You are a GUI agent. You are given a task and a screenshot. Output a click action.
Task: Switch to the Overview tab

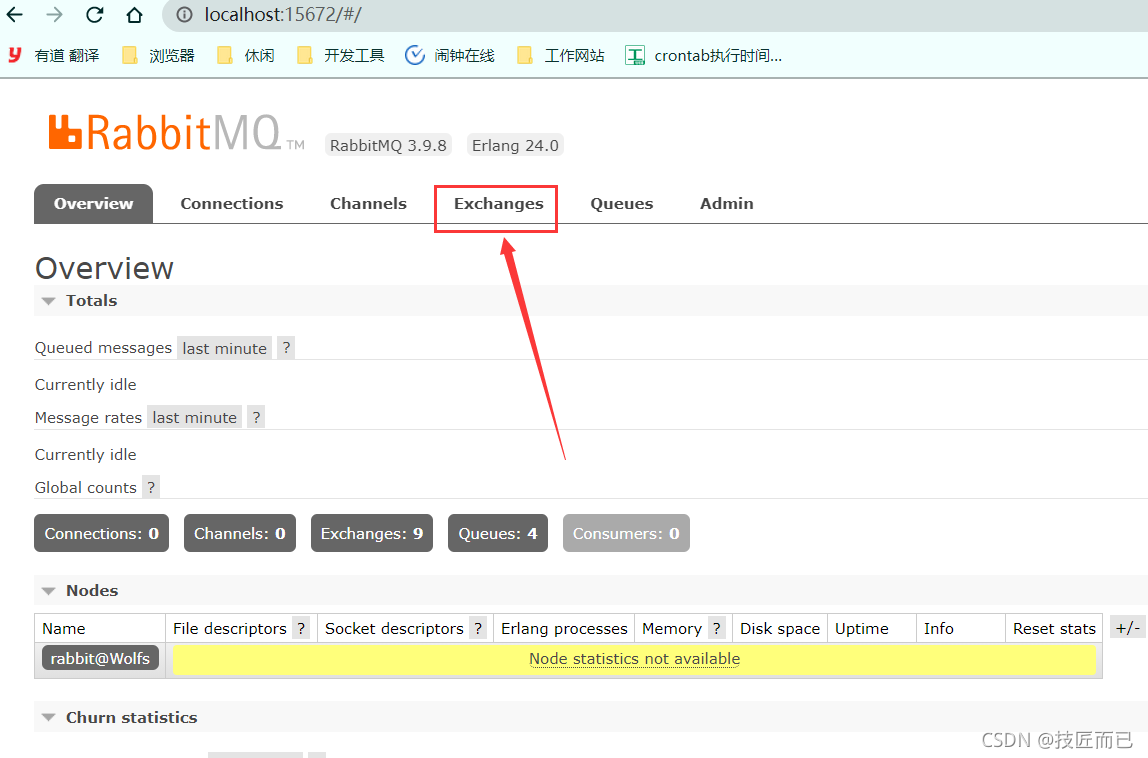[x=94, y=204]
